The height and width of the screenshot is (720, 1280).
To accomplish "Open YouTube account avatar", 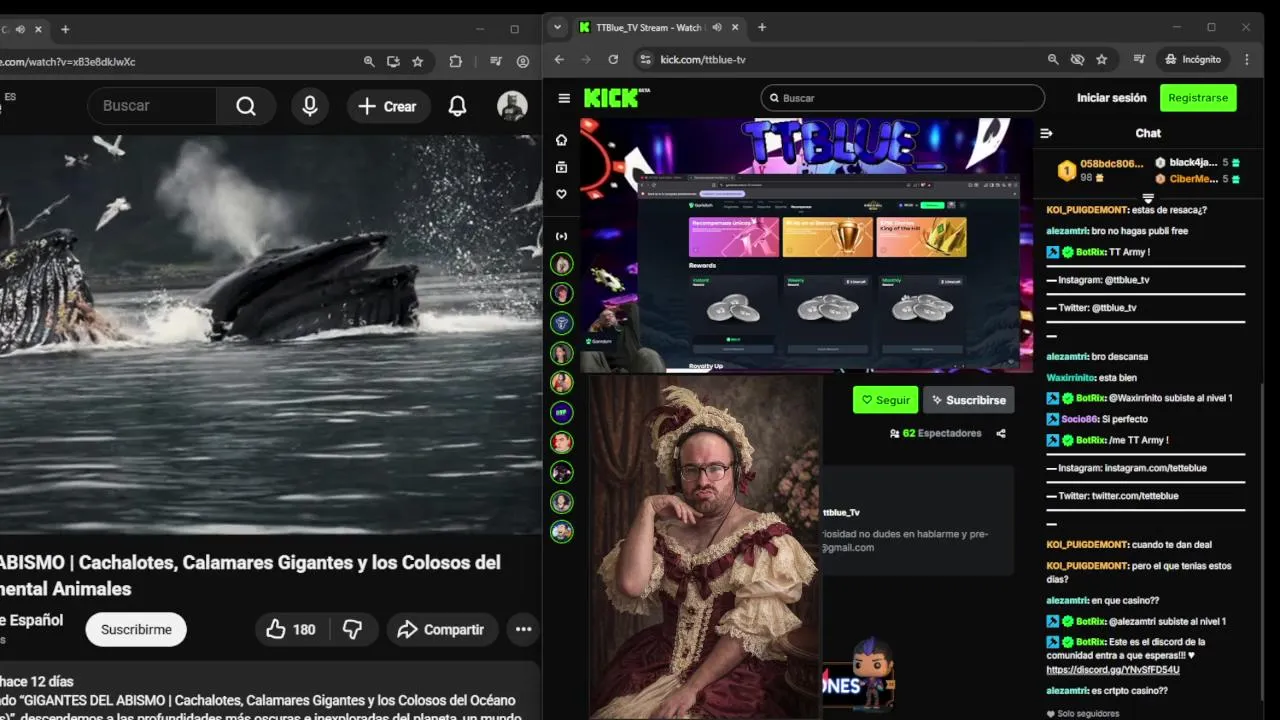I will pos(512,106).
